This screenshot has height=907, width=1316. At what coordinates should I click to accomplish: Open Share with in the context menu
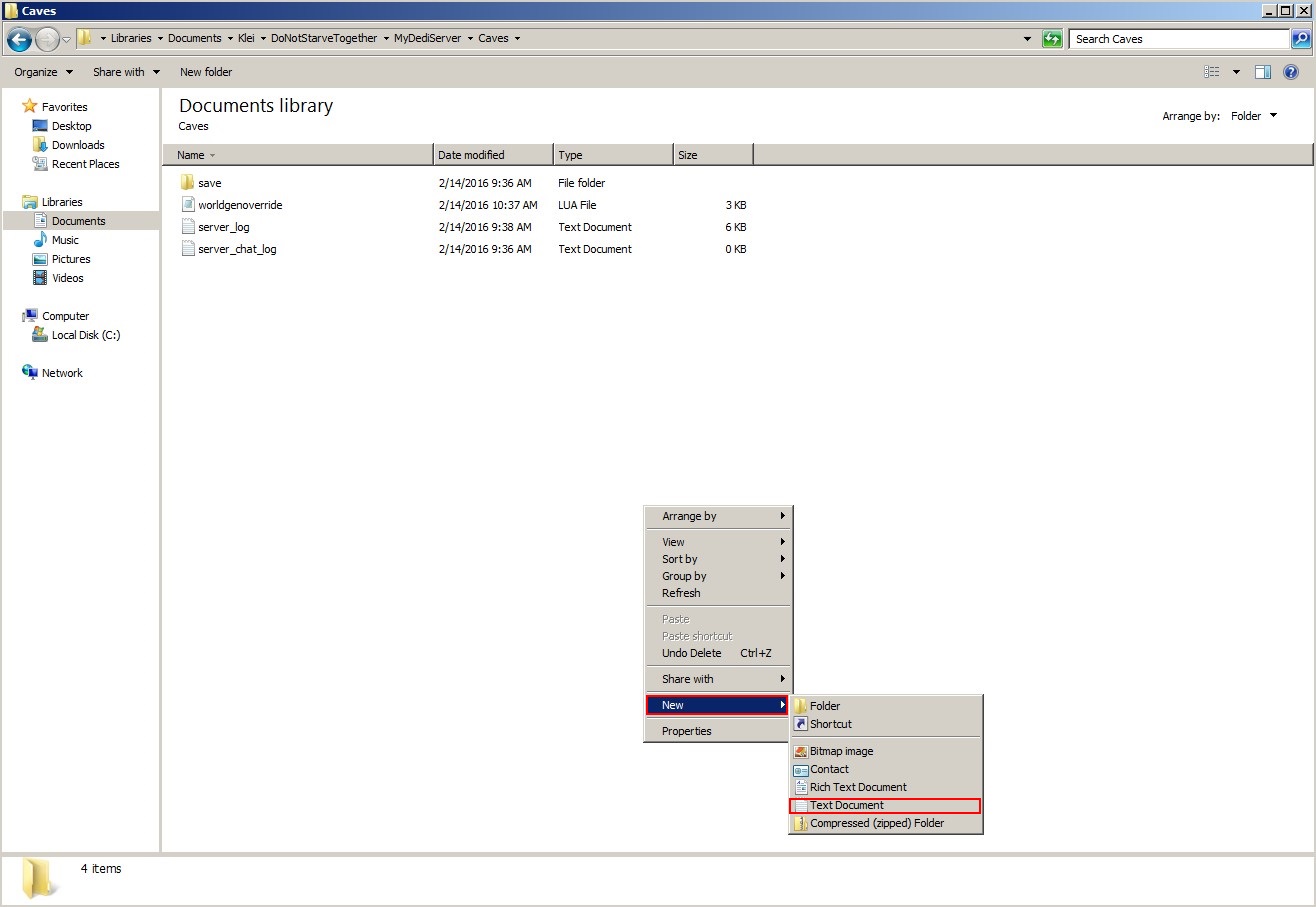pyautogui.click(x=718, y=679)
